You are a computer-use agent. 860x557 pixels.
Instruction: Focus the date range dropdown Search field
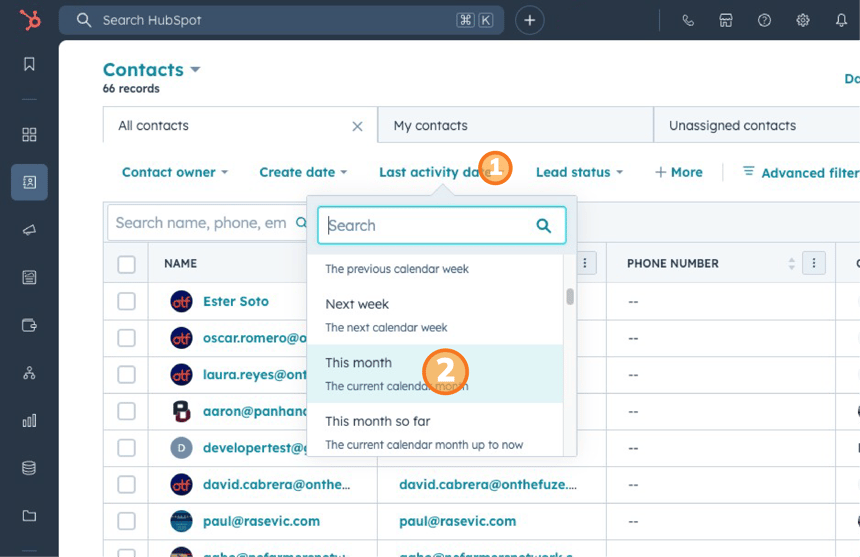[x=442, y=225]
